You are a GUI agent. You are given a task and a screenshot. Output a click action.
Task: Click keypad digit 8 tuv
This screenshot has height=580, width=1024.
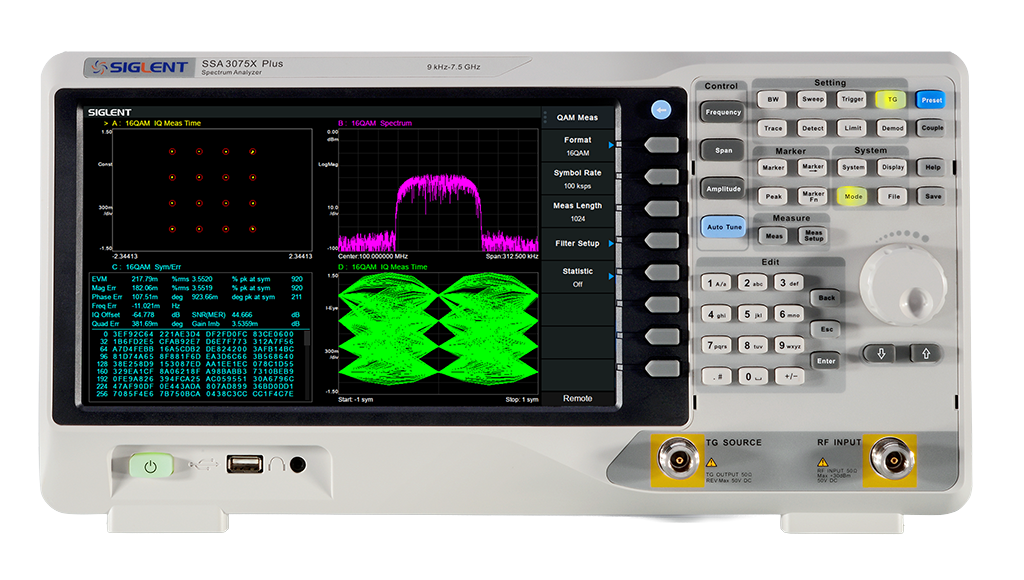[752, 345]
